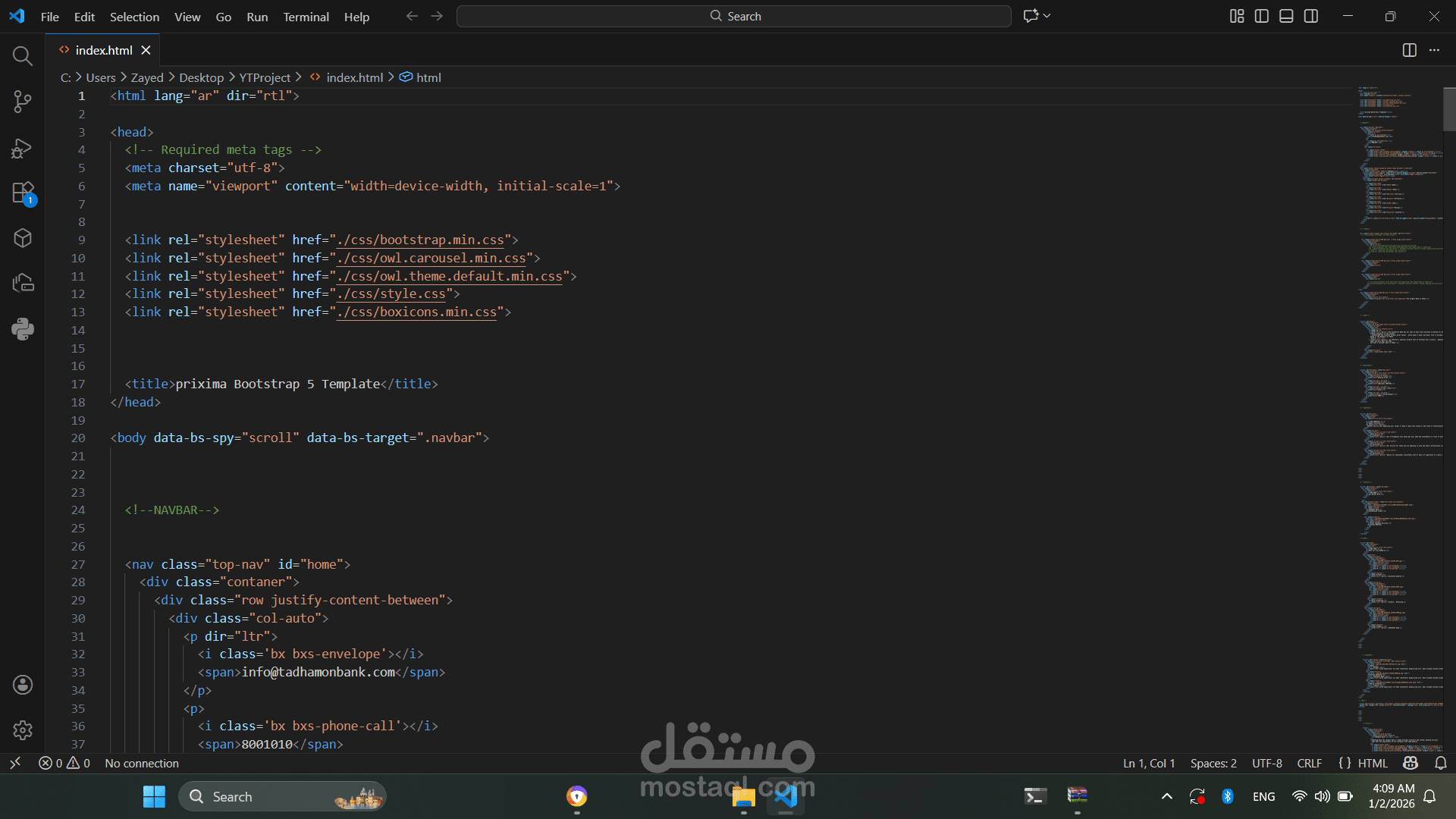Click the HTML language mode button
The width and height of the screenshot is (1456, 819).
click(x=1372, y=764)
